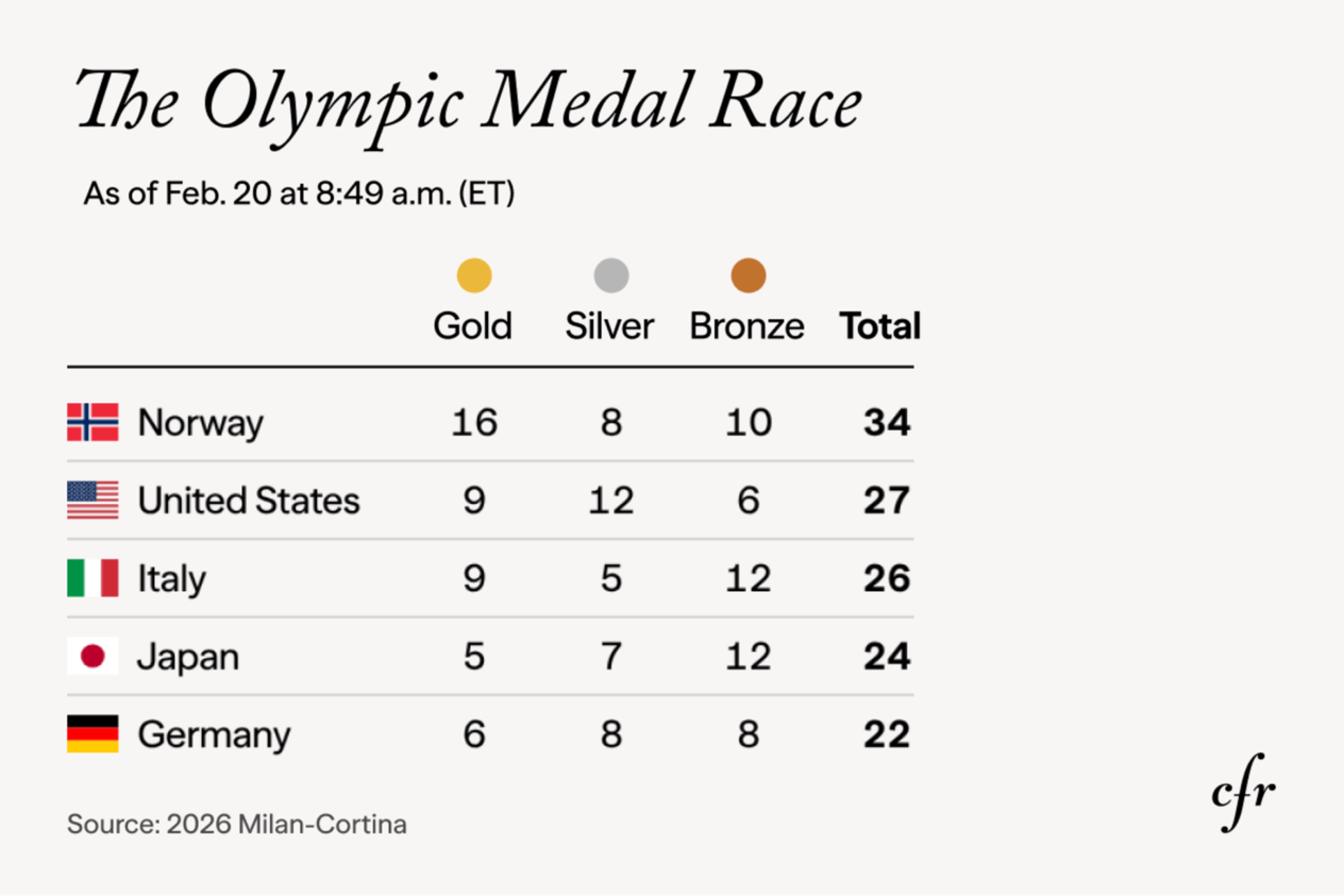Click the United States country name
1344x896 pixels.
pyautogui.click(x=248, y=500)
